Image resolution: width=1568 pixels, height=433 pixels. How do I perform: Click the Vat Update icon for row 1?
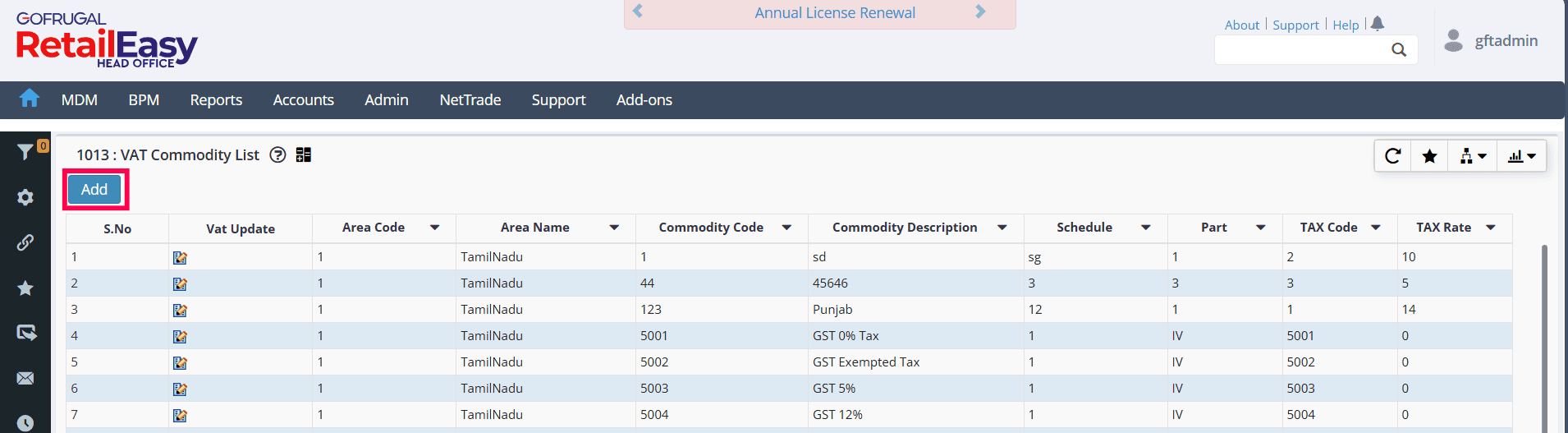tap(180, 258)
